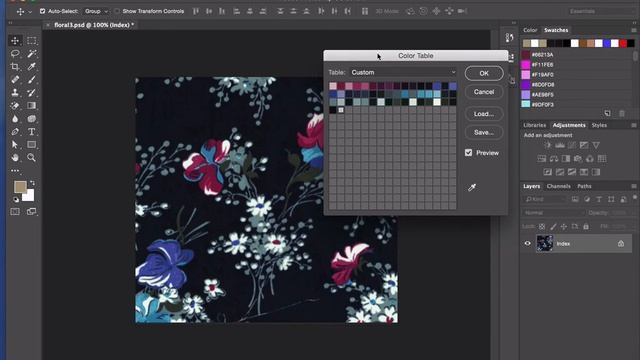Open the Swatches panel options menu

coord(633,30)
